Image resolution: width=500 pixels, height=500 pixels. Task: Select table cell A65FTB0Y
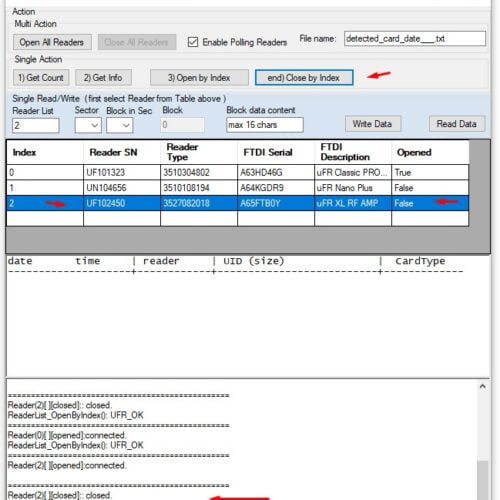276,203
